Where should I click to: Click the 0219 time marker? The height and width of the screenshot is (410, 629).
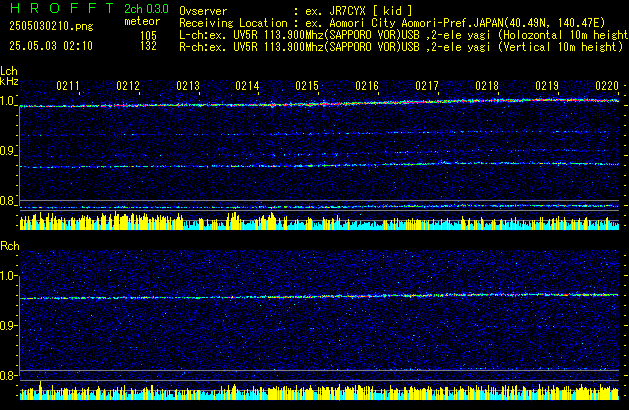[547, 86]
